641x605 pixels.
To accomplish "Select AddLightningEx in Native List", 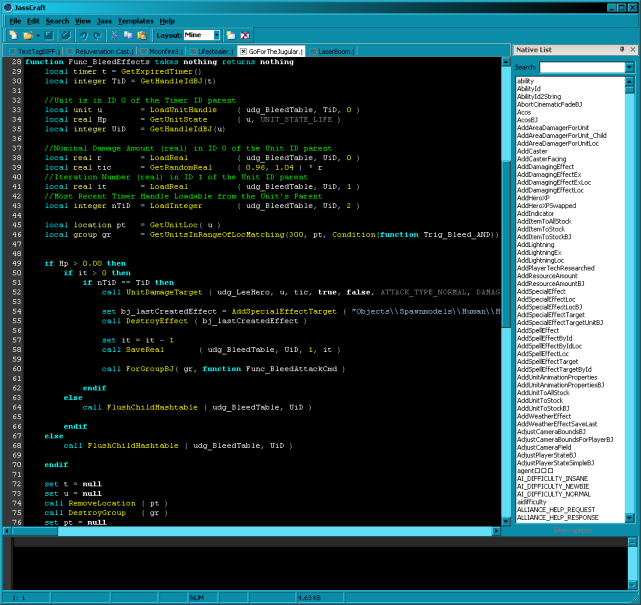I will click(539, 253).
